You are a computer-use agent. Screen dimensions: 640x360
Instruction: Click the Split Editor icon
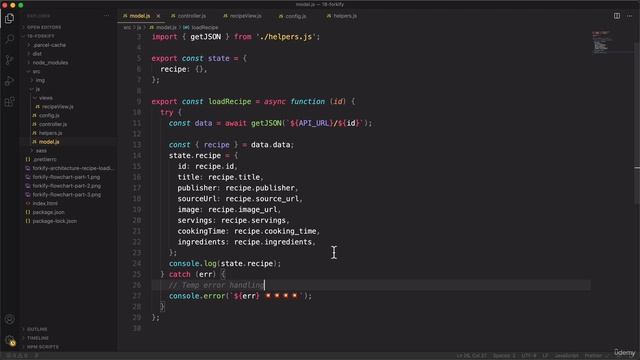pos(617,16)
